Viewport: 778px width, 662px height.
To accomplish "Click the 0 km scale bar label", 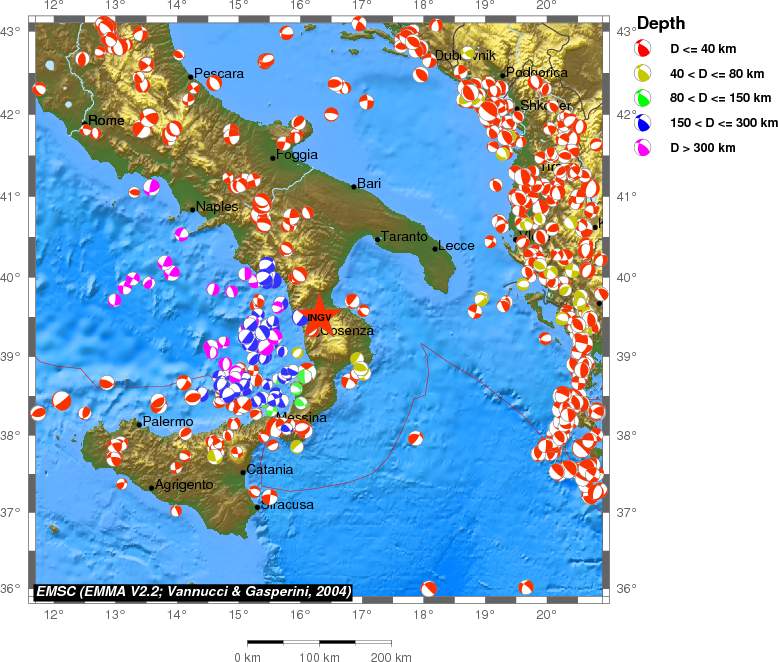I will [x=247, y=657].
